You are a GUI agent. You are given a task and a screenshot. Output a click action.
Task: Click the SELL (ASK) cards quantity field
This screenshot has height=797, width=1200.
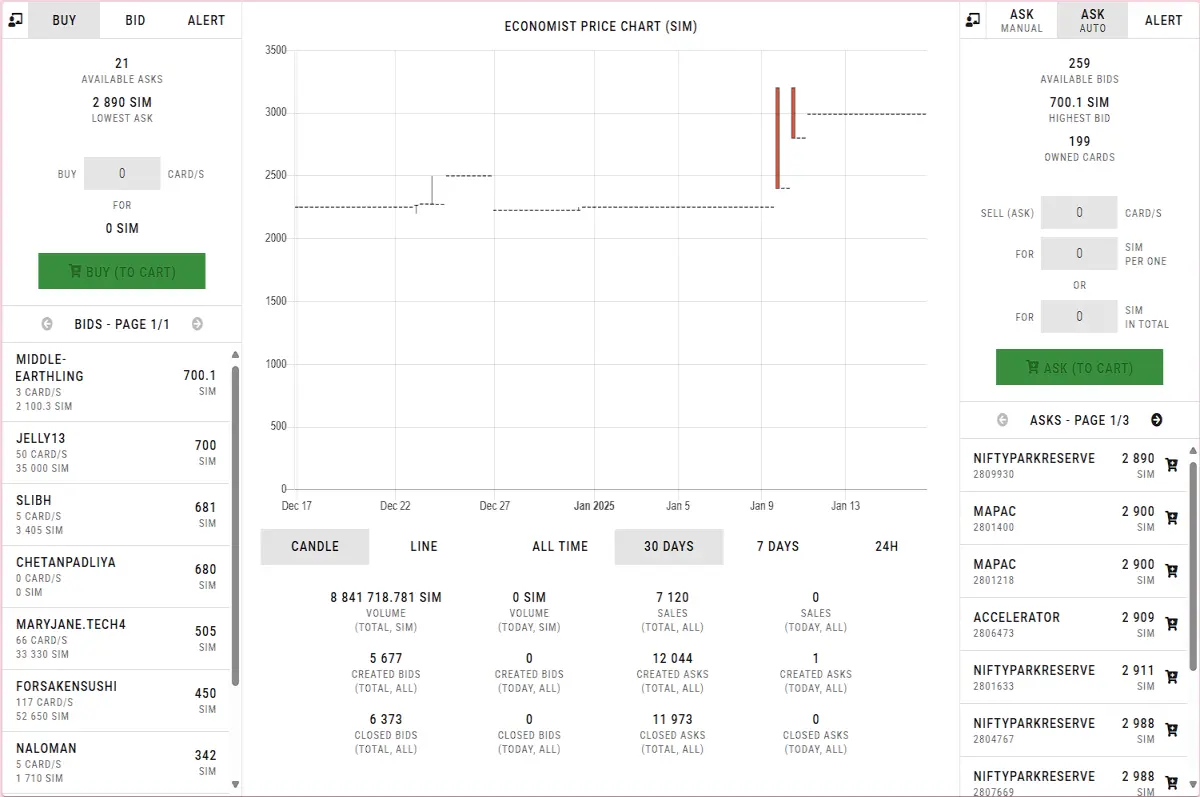coord(1079,212)
